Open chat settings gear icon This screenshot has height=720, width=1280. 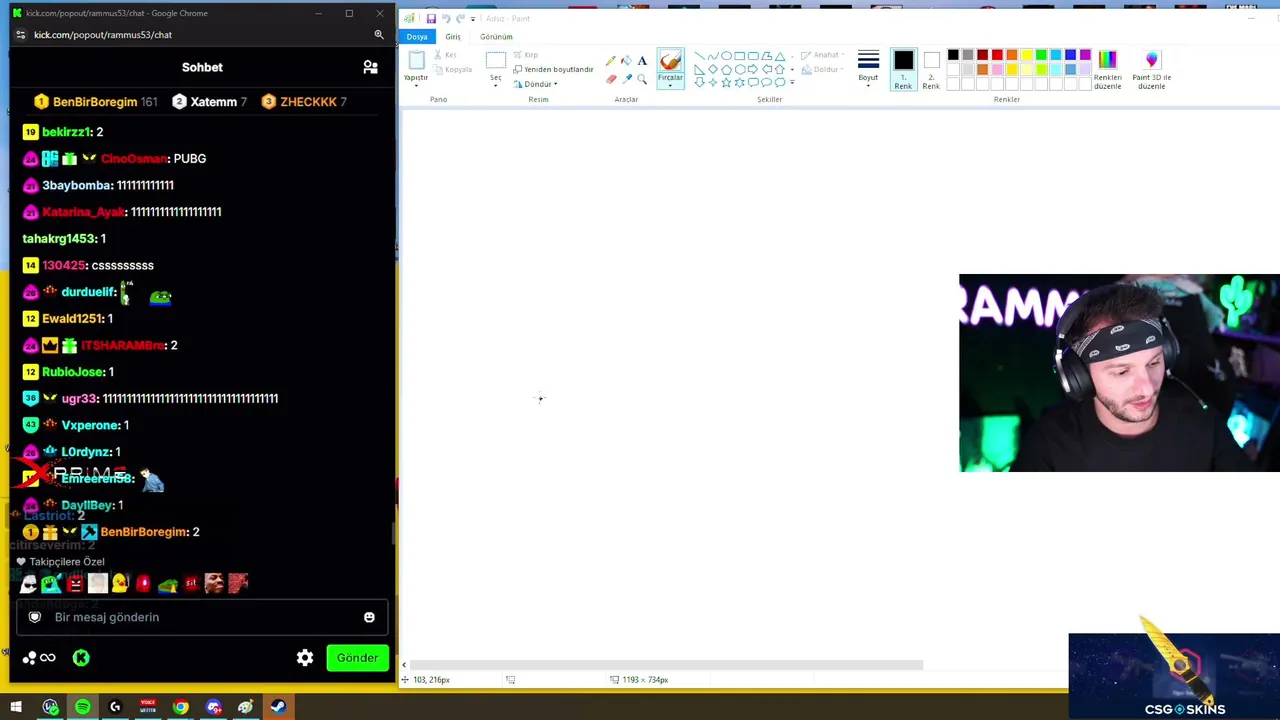pos(305,657)
